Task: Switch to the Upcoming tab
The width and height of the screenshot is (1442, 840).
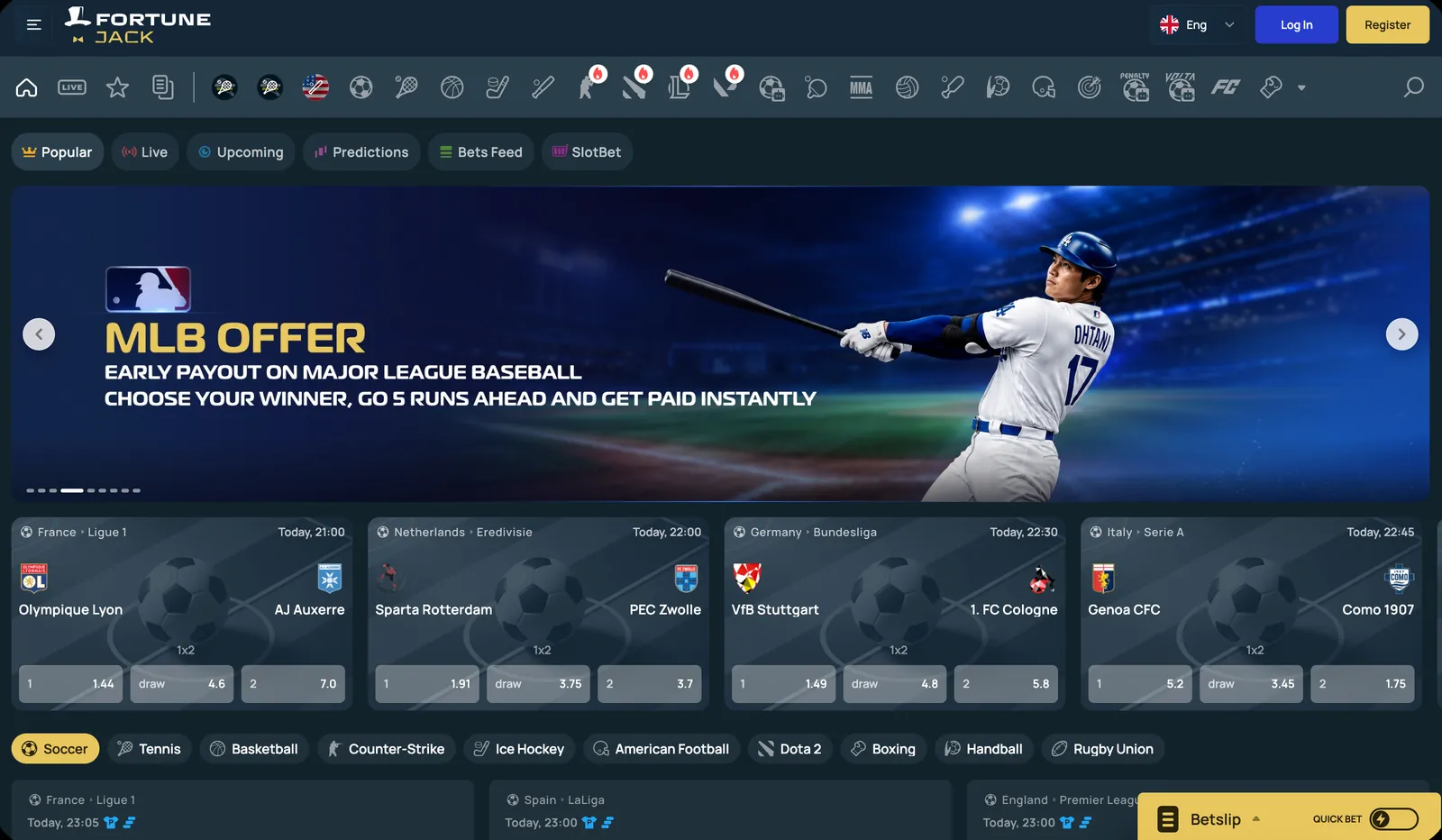Action: click(x=241, y=152)
